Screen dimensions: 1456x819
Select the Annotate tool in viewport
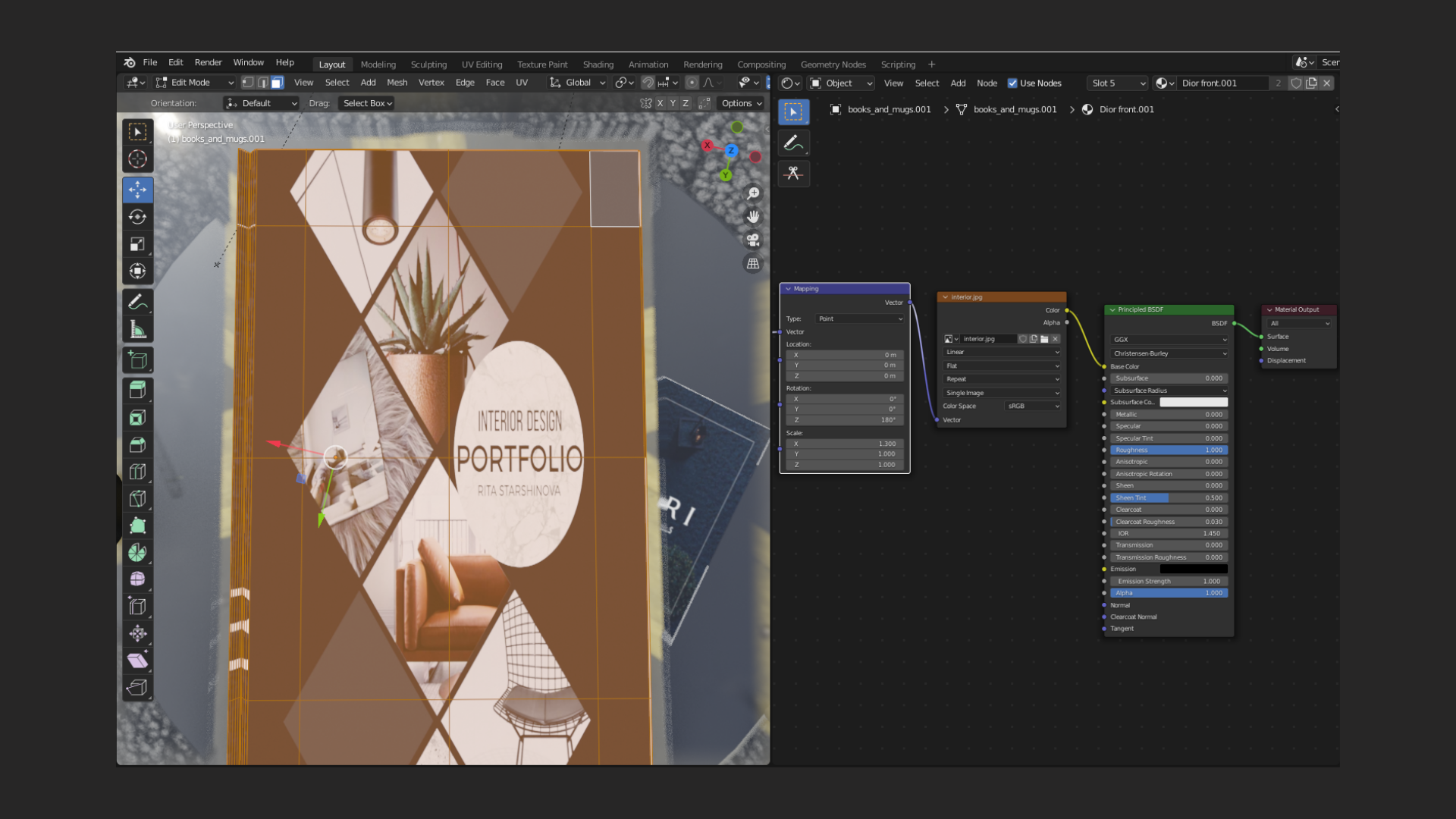pos(137,302)
